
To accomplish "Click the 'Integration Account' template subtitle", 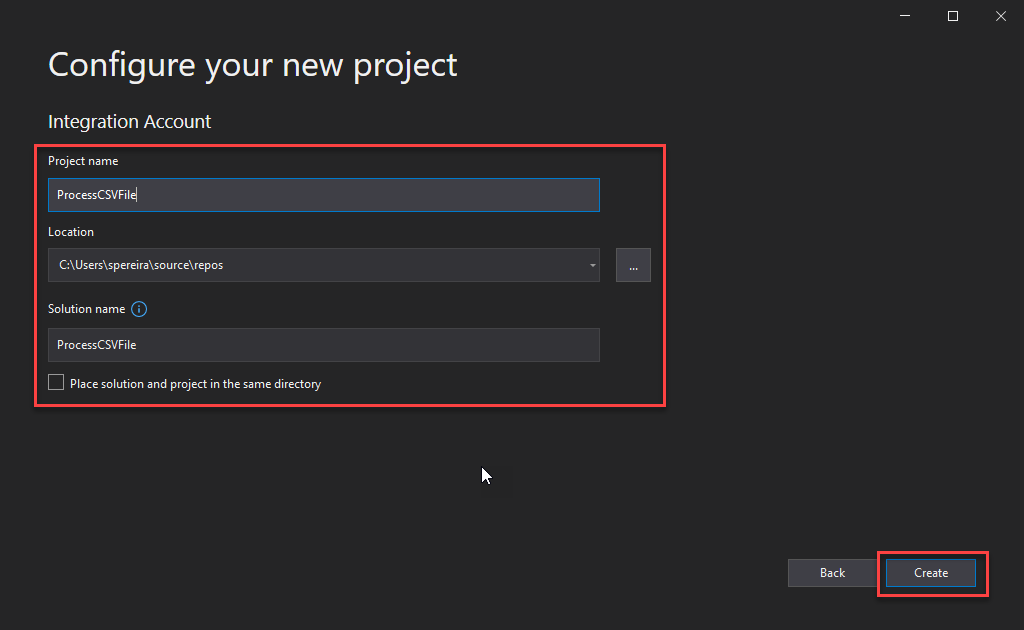I will (x=130, y=122).
